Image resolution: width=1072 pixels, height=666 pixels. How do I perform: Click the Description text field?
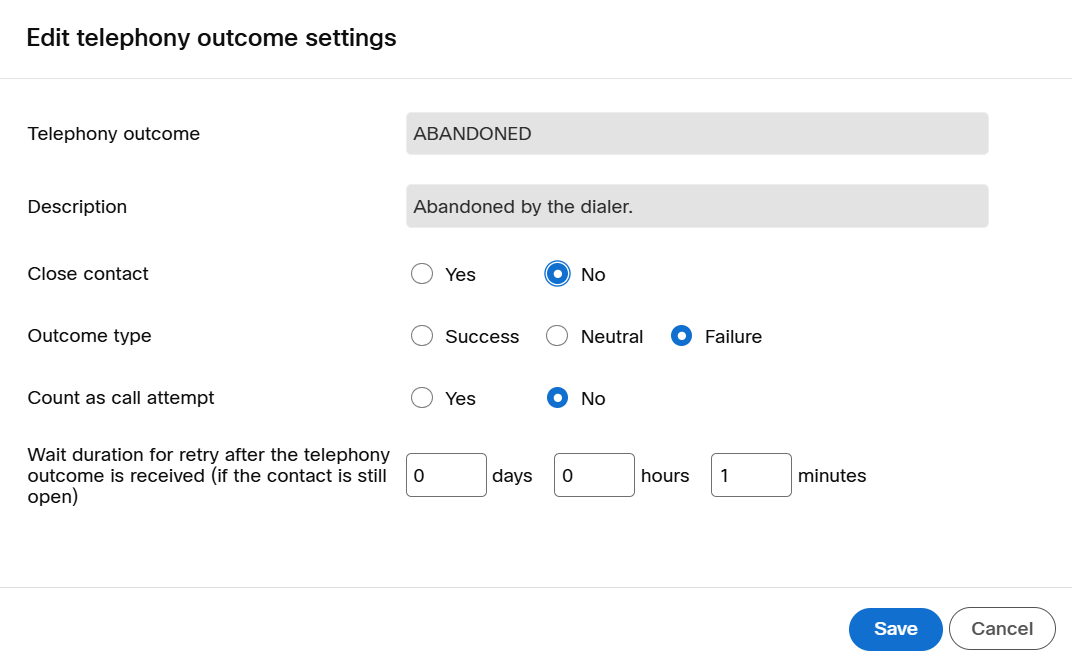click(697, 206)
